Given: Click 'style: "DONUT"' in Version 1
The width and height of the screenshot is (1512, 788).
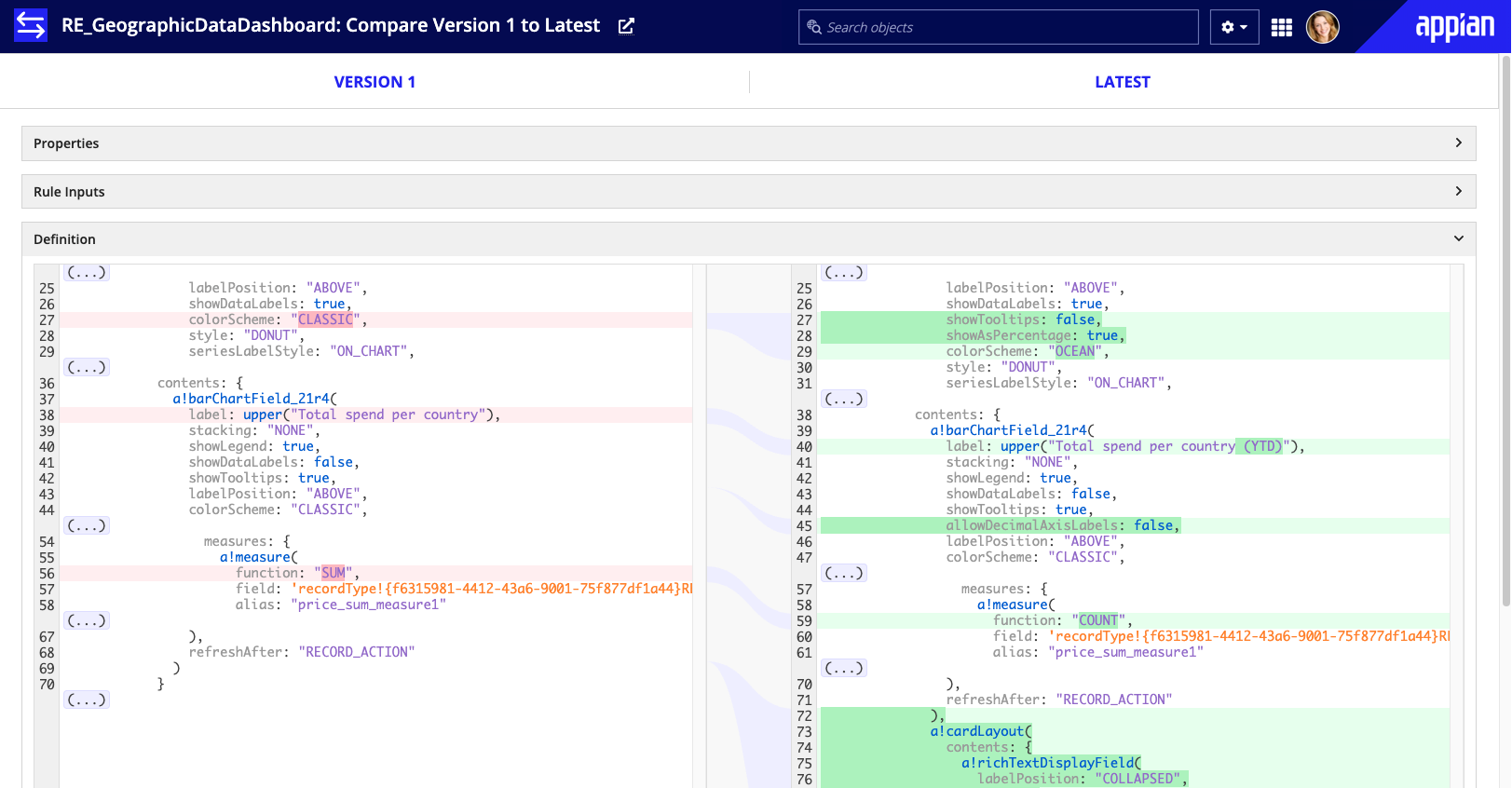Looking at the screenshot, I should [247, 335].
